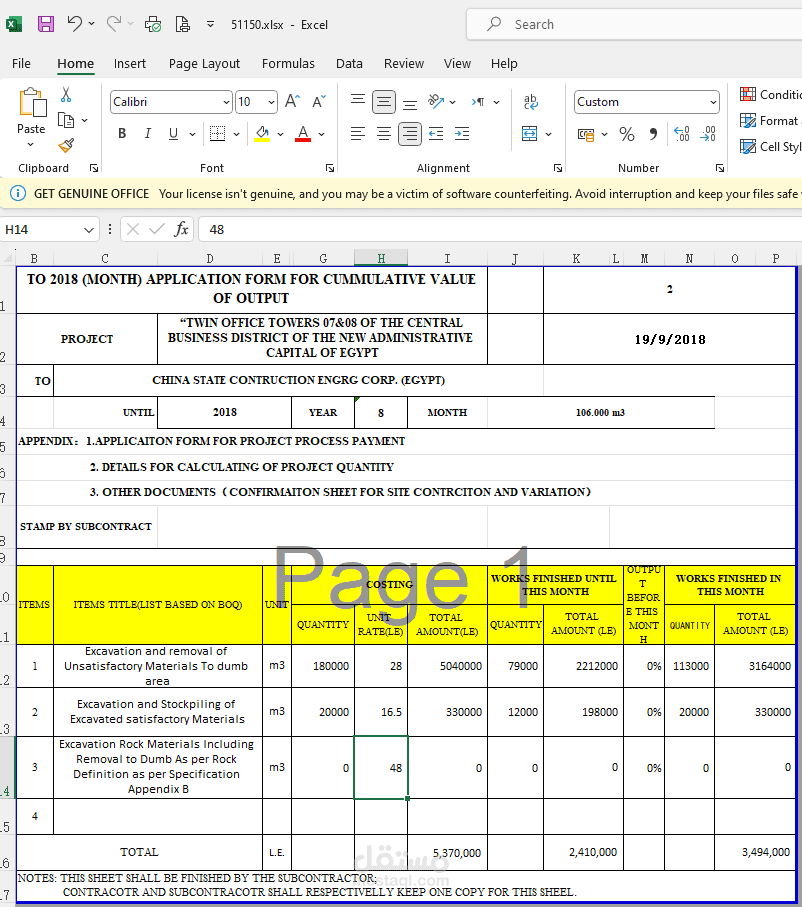Click the Accounting Number Format button
802x907 pixels.
tap(586, 134)
